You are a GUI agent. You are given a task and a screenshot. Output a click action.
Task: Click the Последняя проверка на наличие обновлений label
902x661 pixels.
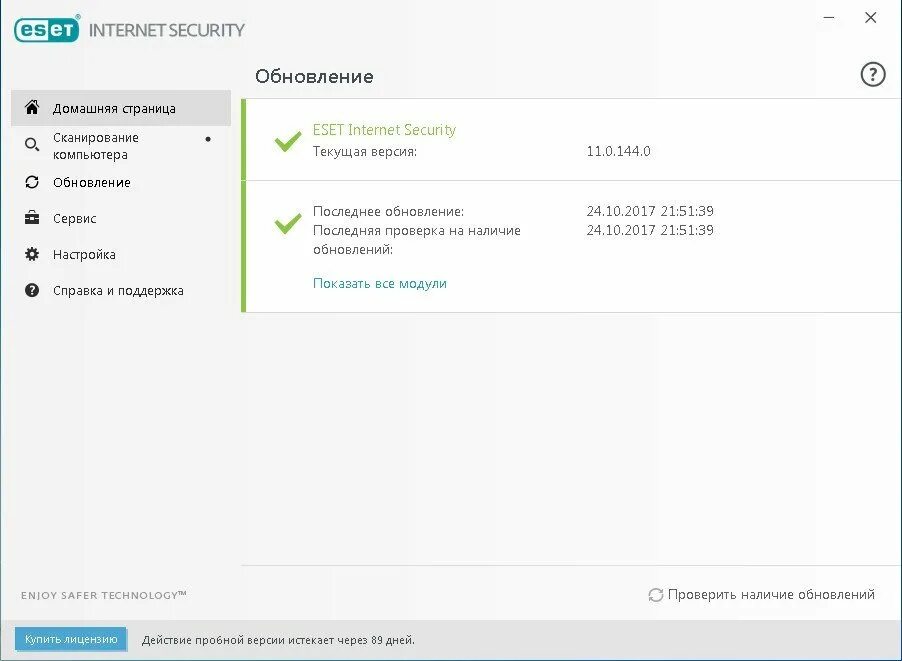pyautogui.click(x=416, y=240)
